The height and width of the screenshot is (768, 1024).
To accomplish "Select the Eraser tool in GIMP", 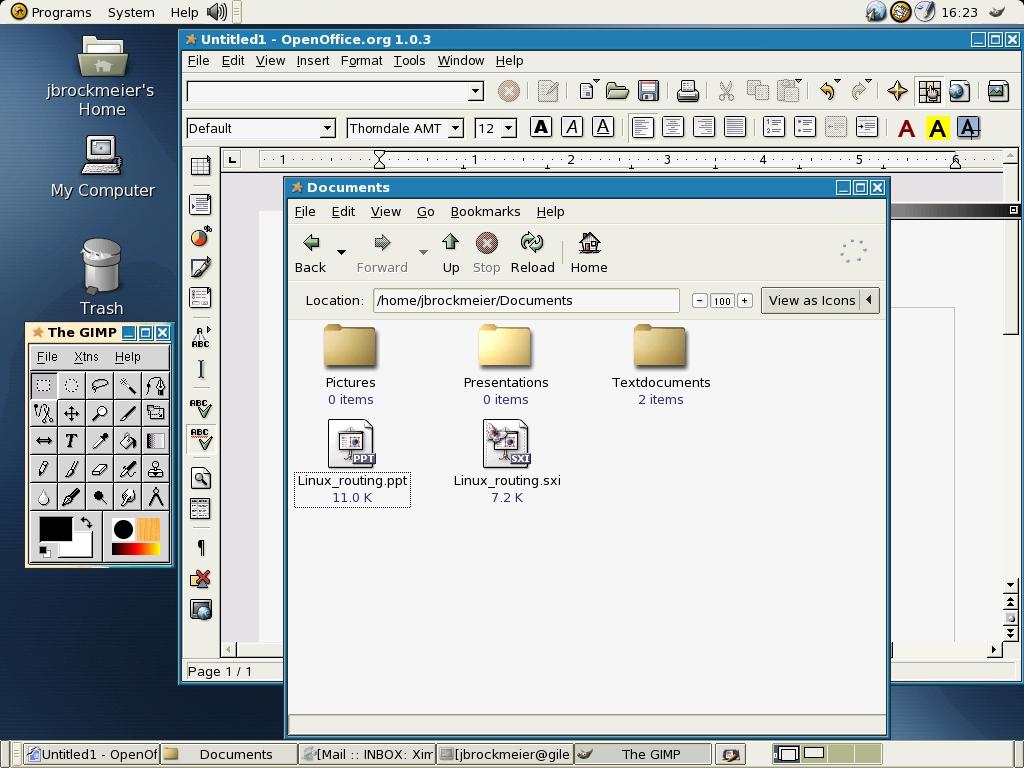I will click(x=99, y=469).
